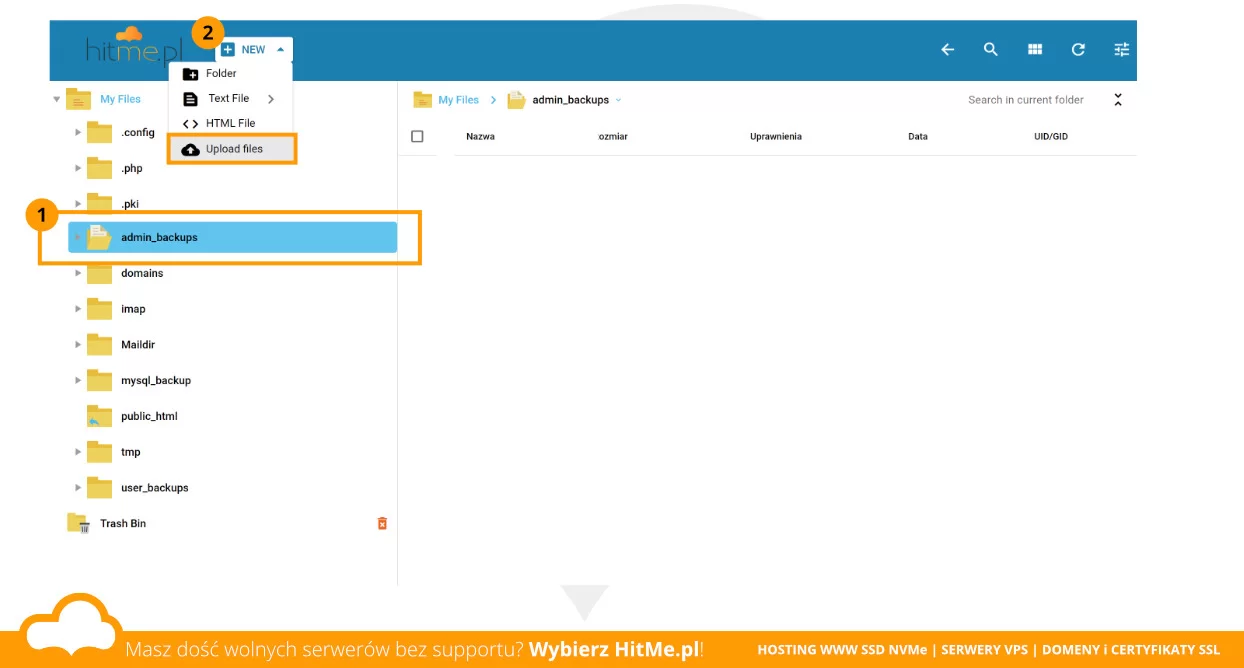The image size is (1244, 668).
Task: Click the .php folder icon
Action: tap(99, 168)
